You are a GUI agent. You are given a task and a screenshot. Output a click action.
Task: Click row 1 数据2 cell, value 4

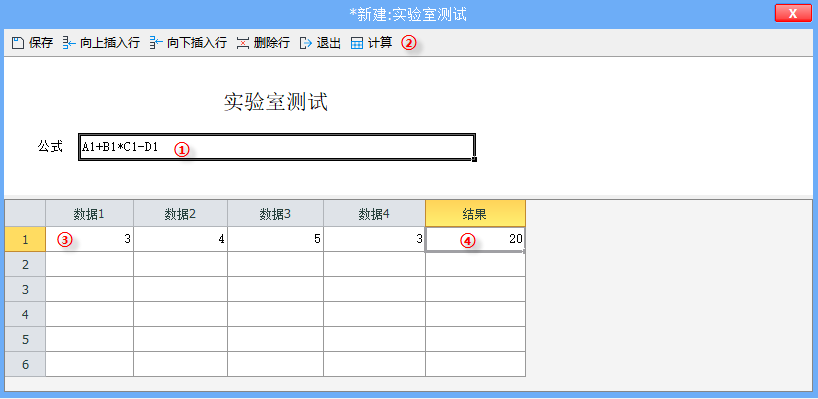[181, 239]
